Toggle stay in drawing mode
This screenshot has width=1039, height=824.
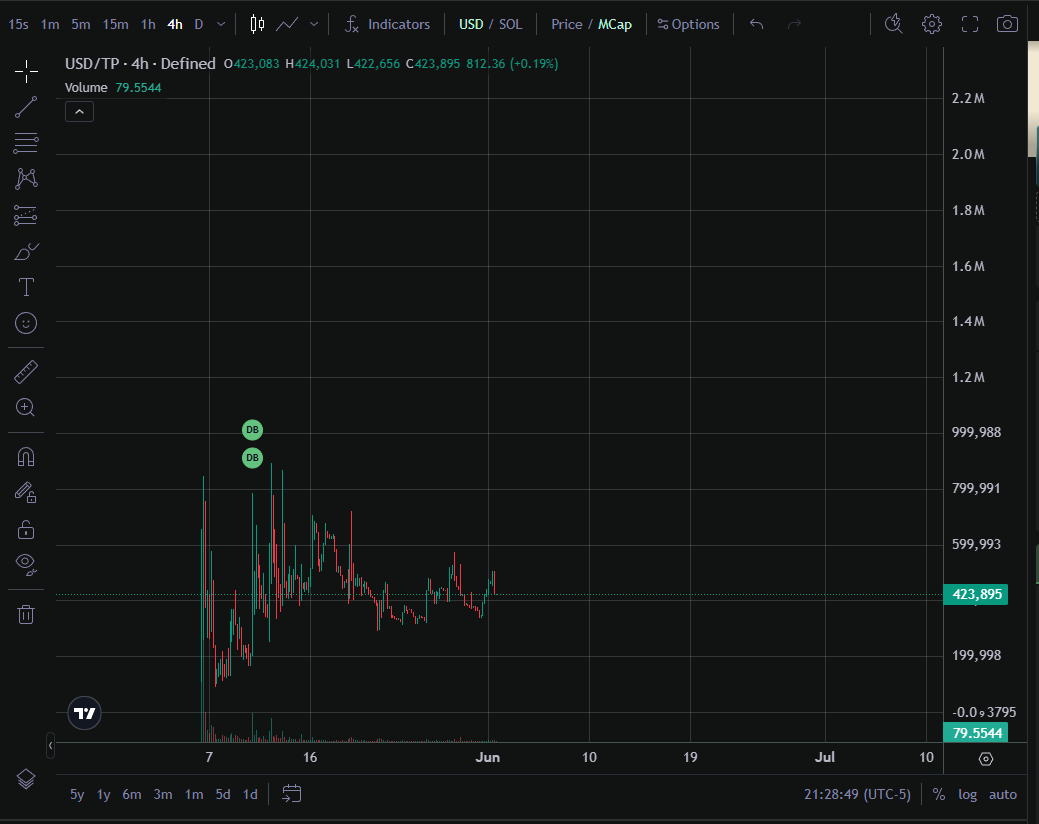coord(26,493)
